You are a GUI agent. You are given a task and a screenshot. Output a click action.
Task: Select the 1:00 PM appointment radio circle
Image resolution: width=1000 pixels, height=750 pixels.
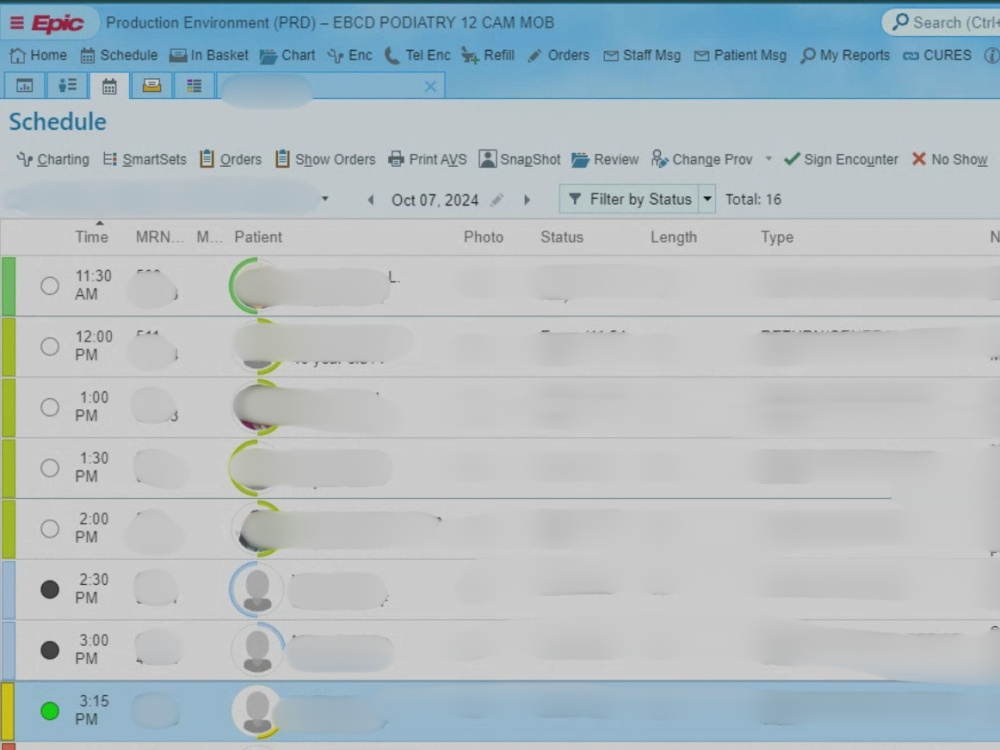tap(50, 407)
